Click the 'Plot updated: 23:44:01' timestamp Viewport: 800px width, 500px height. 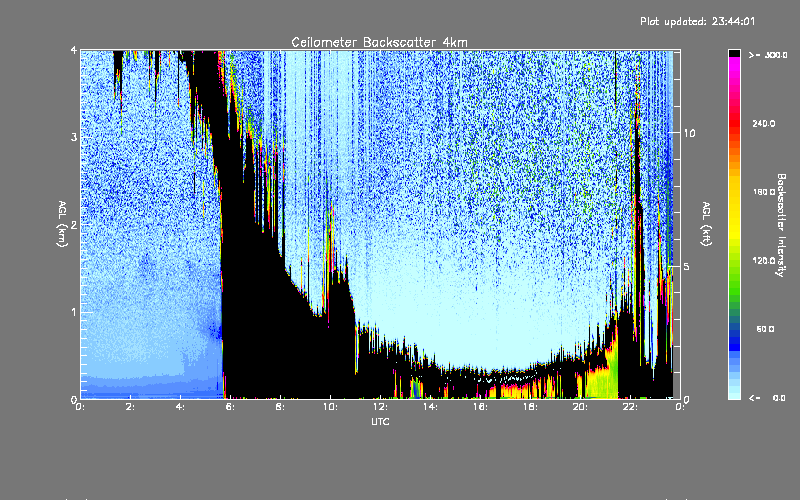(x=697, y=21)
